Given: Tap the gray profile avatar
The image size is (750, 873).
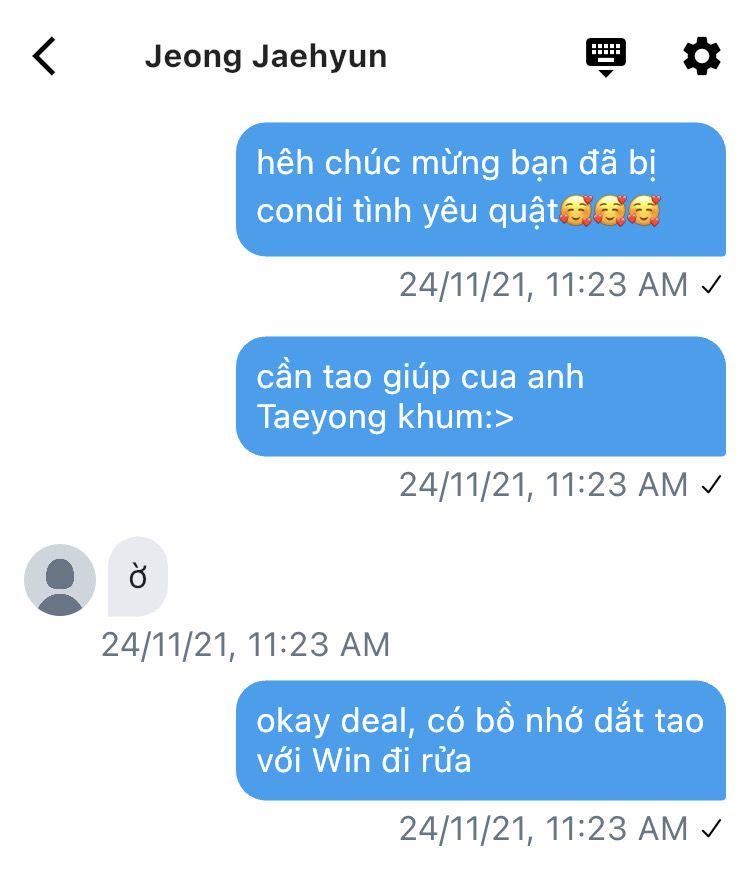Looking at the screenshot, I should 60,580.
